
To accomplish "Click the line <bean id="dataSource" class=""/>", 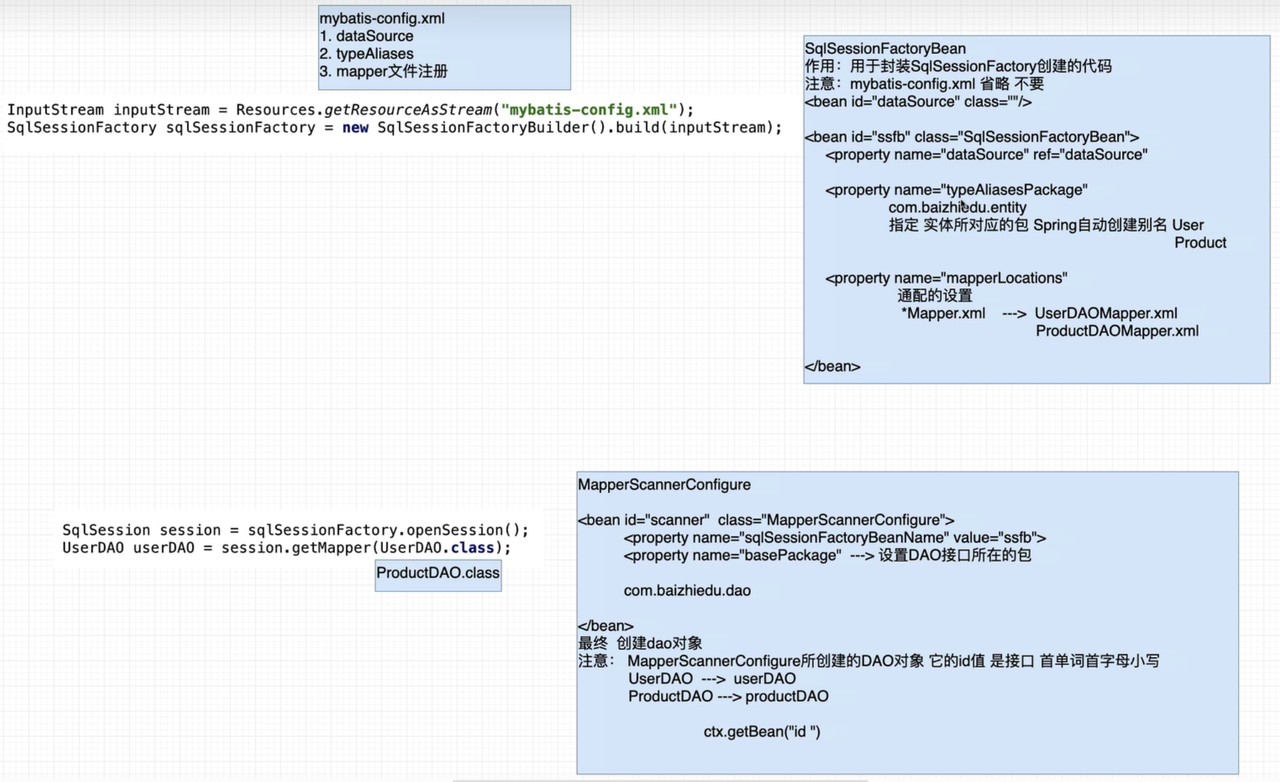I will point(918,102).
